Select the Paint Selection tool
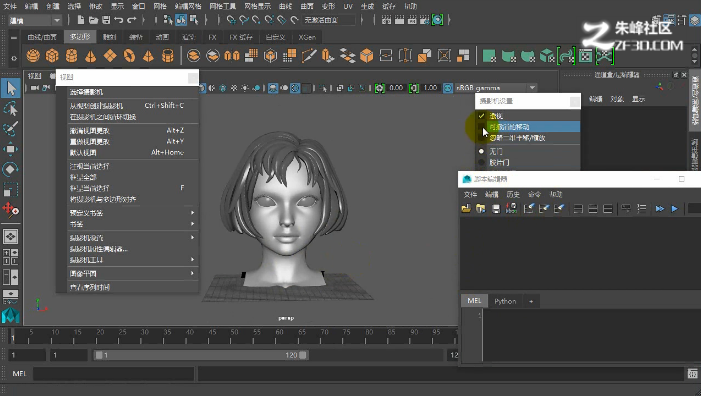 click(x=11, y=129)
